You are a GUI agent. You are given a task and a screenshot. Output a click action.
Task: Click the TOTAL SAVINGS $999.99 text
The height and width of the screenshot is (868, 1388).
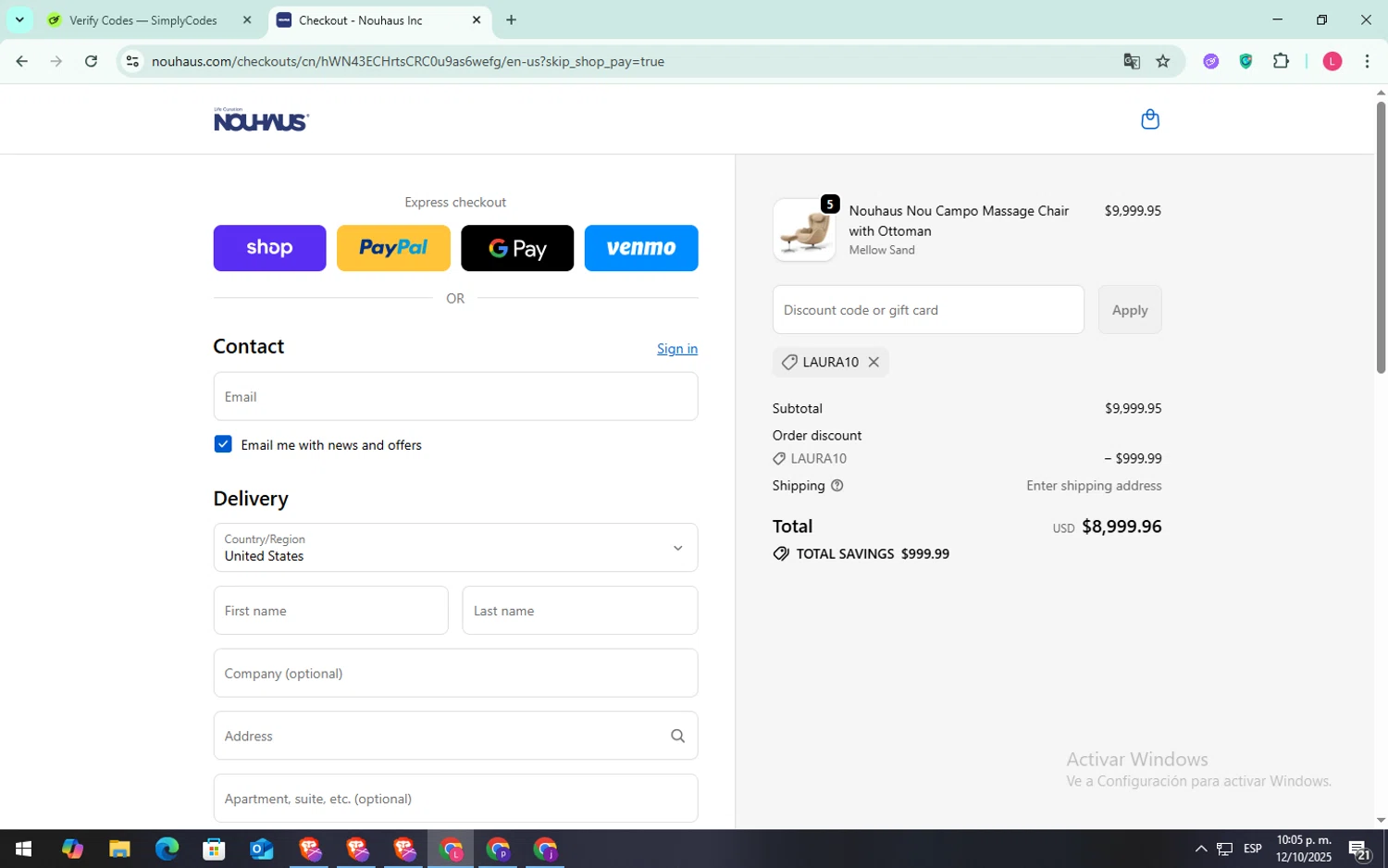[873, 553]
